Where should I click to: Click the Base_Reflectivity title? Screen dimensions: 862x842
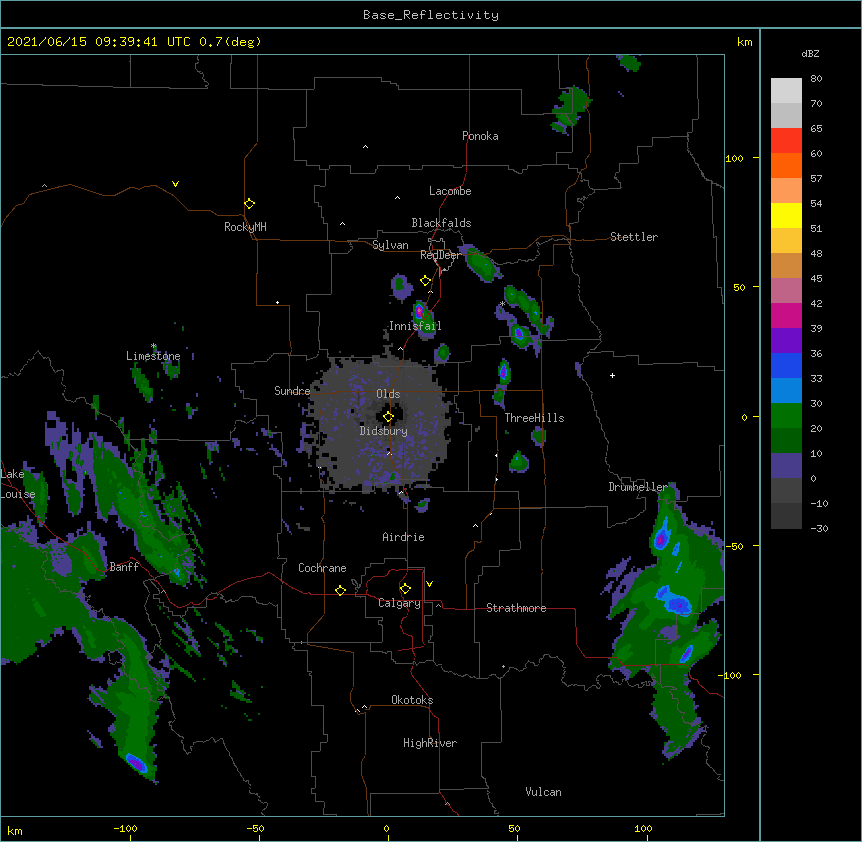tap(431, 15)
